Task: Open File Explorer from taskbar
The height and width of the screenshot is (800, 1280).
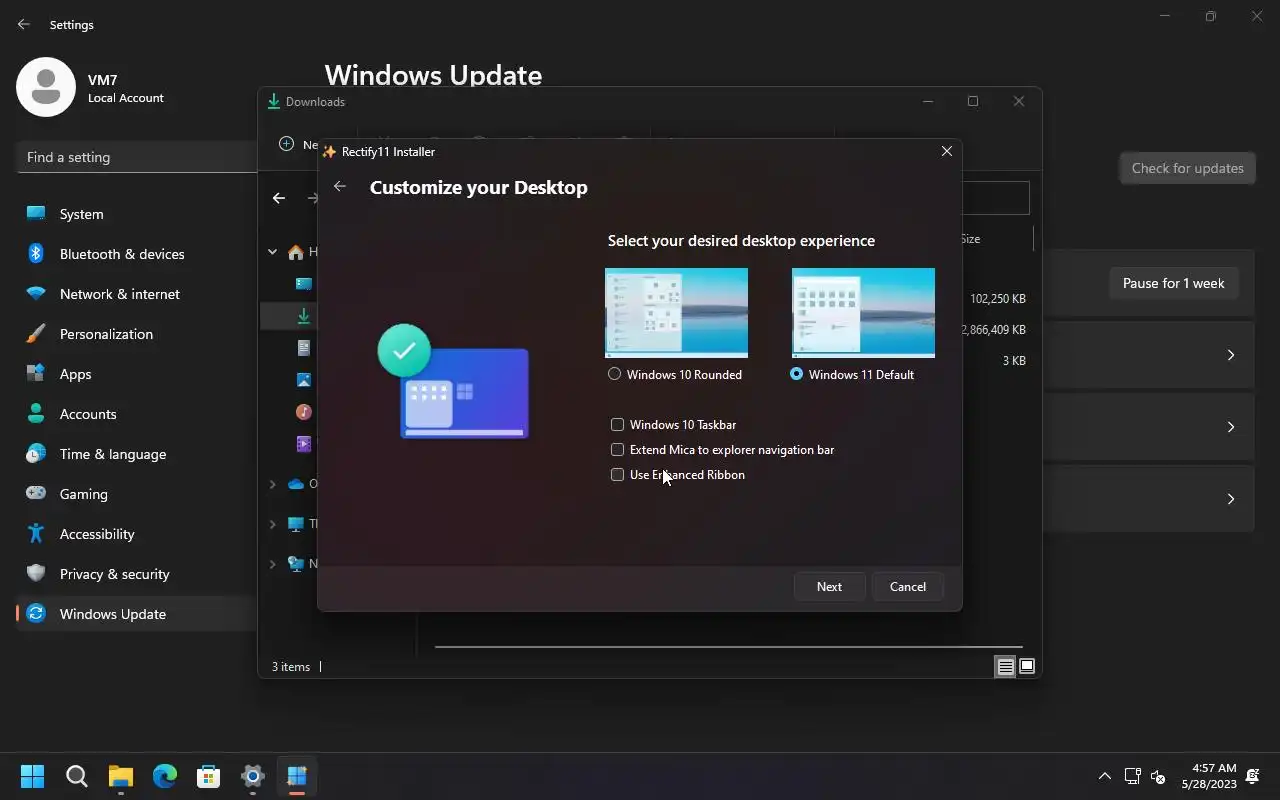Action: (x=120, y=777)
